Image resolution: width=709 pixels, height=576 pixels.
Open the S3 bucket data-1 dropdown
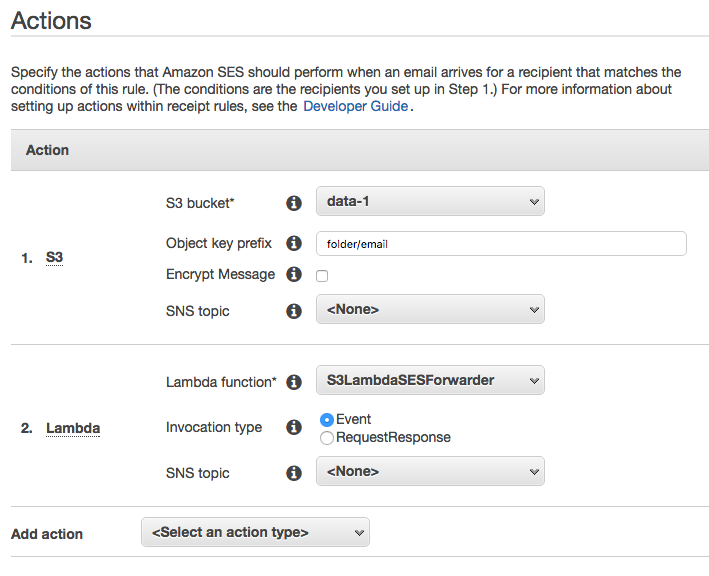click(x=430, y=201)
